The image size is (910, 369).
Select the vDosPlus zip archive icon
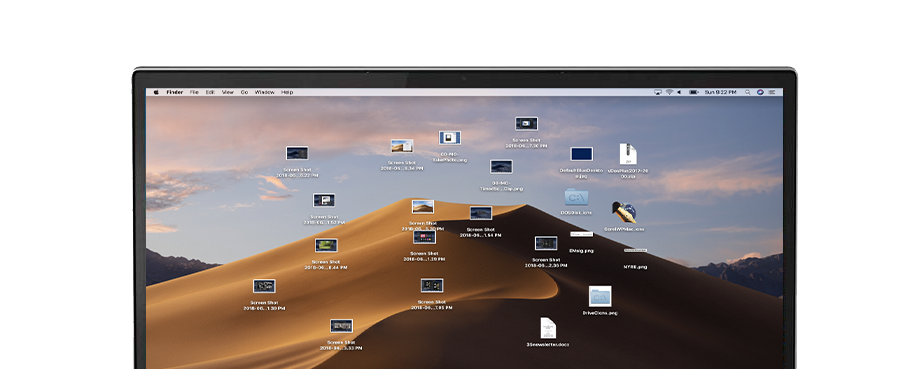[628, 154]
